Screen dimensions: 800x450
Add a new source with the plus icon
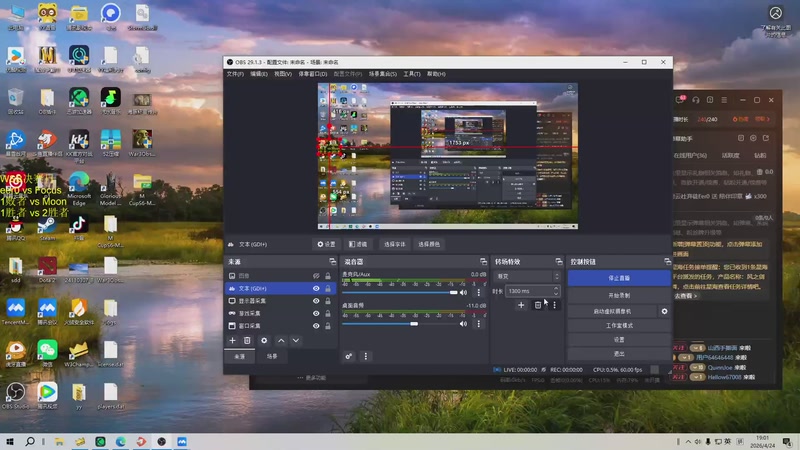pyautogui.click(x=233, y=341)
